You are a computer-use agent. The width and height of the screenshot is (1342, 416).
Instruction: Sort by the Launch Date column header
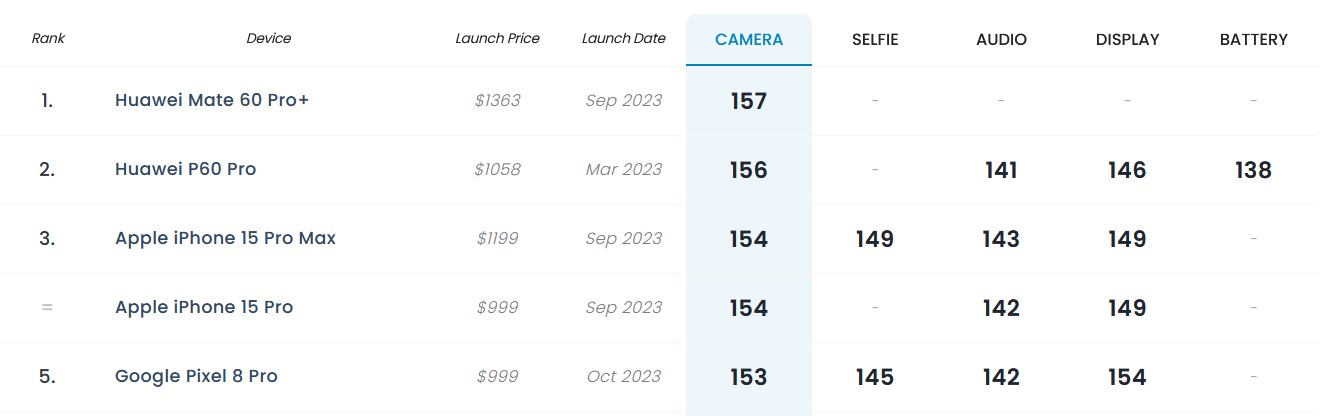click(x=623, y=39)
